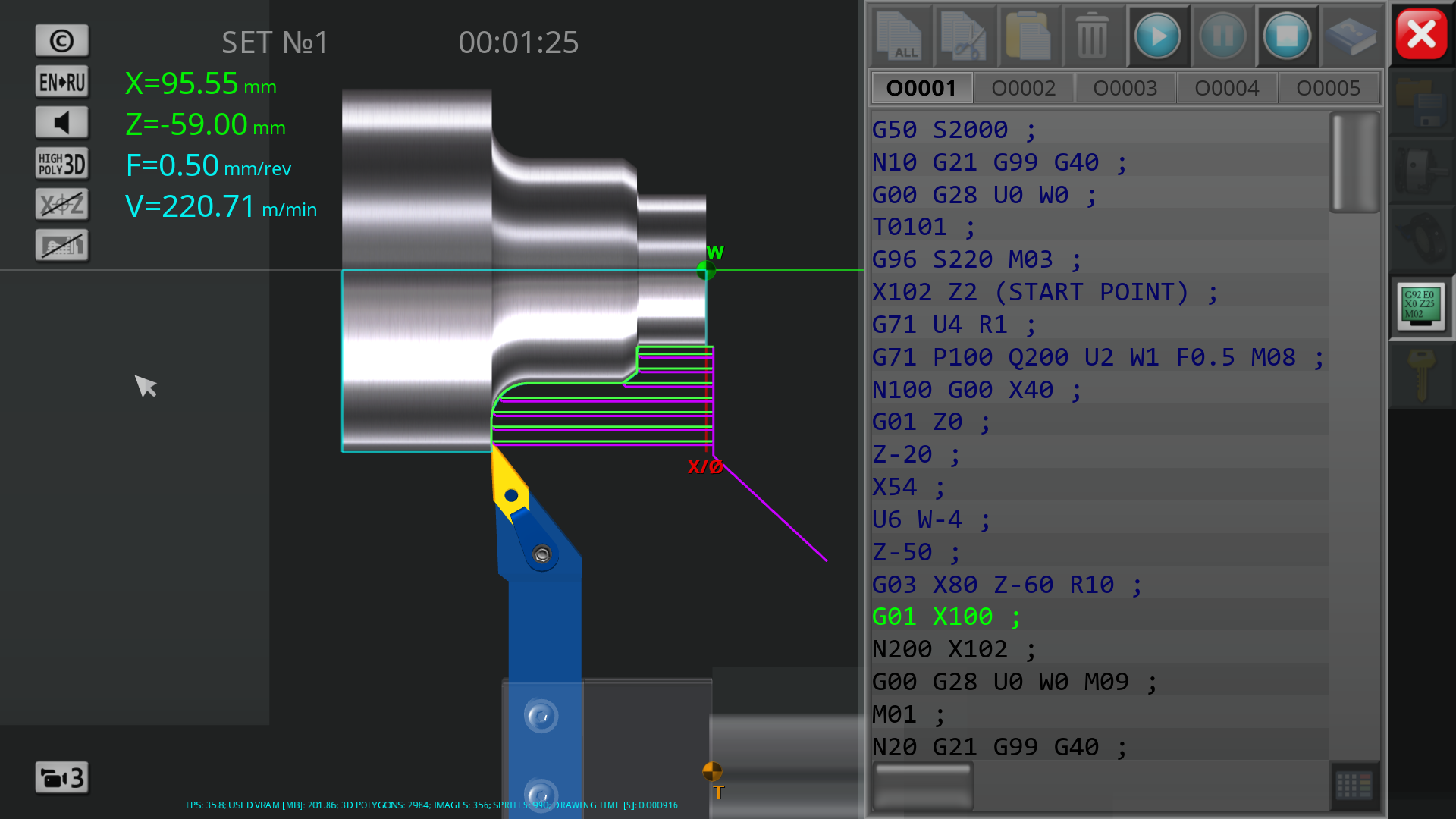
Task: Stop the machining simulation
Action: pyautogui.click(x=1286, y=36)
